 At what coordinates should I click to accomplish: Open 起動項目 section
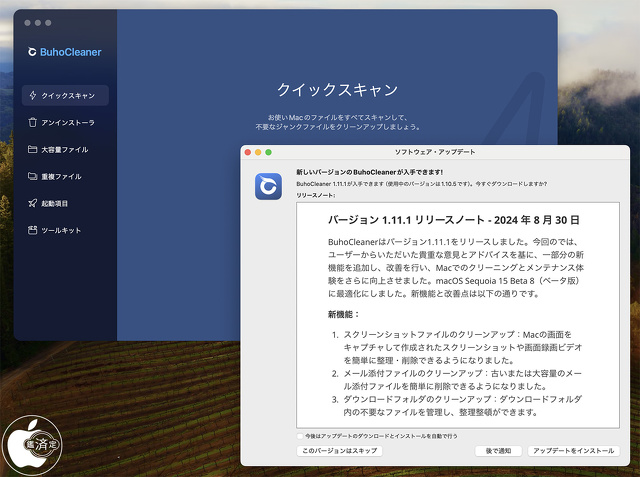tap(65, 203)
